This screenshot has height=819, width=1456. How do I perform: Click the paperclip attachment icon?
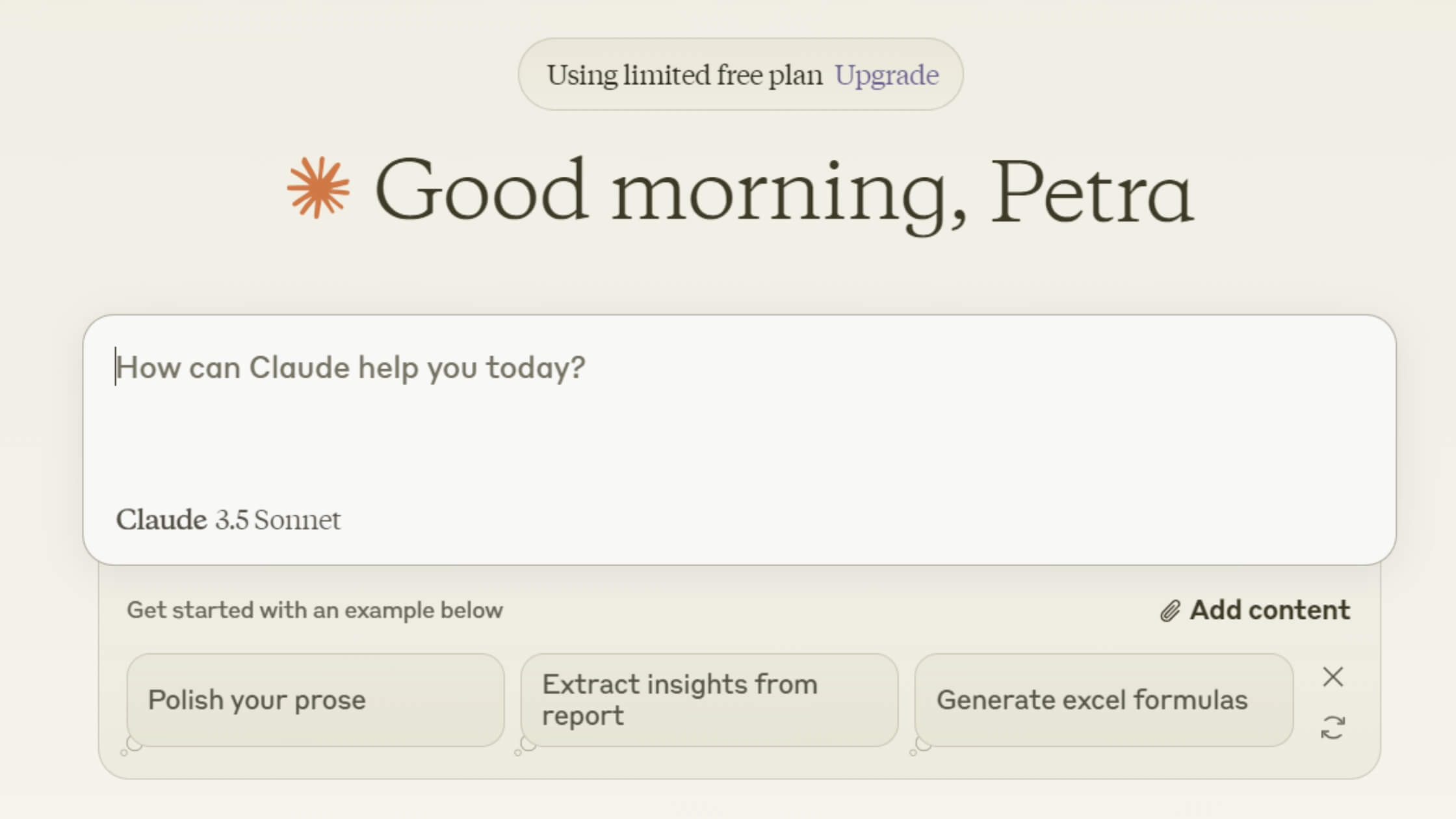coord(1170,611)
